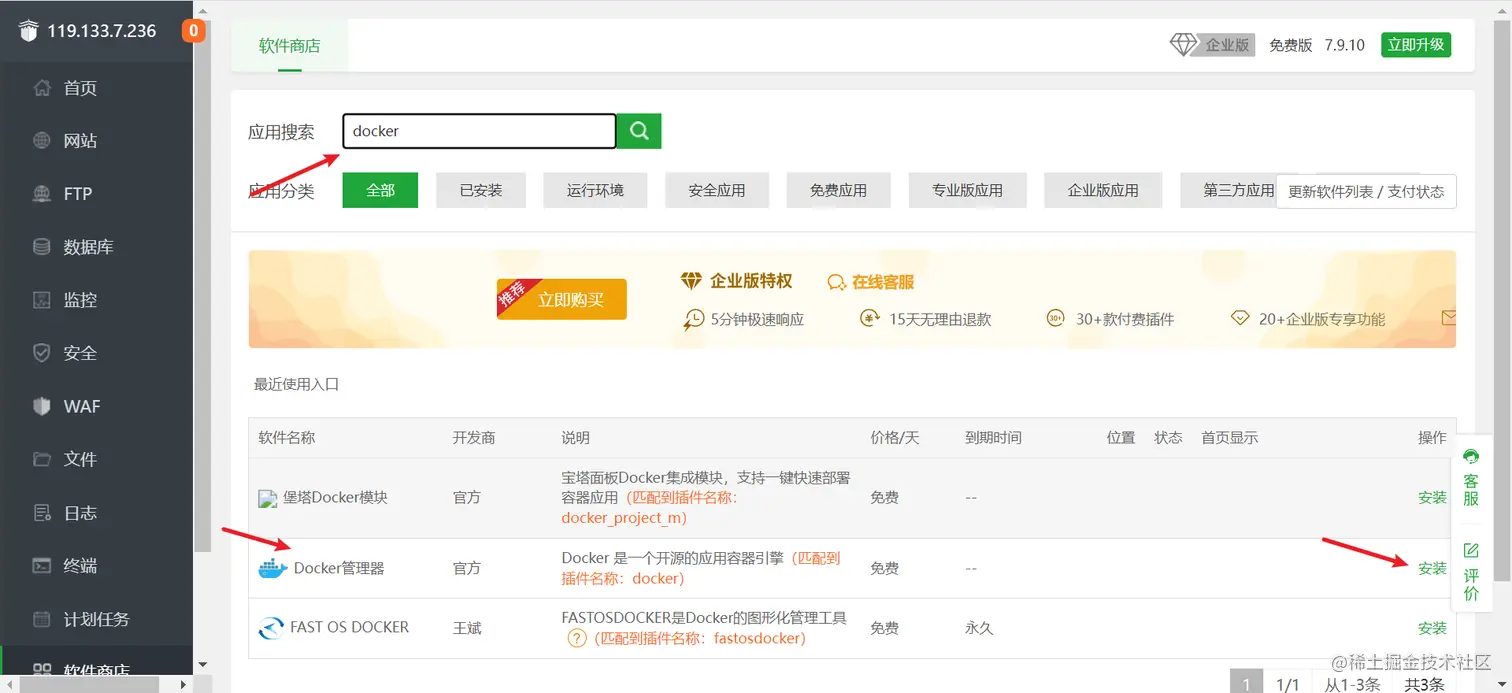Image resolution: width=1512 pixels, height=693 pixels.
Task: Click the BT panel logo beside IP address
Action: (28, 31)
